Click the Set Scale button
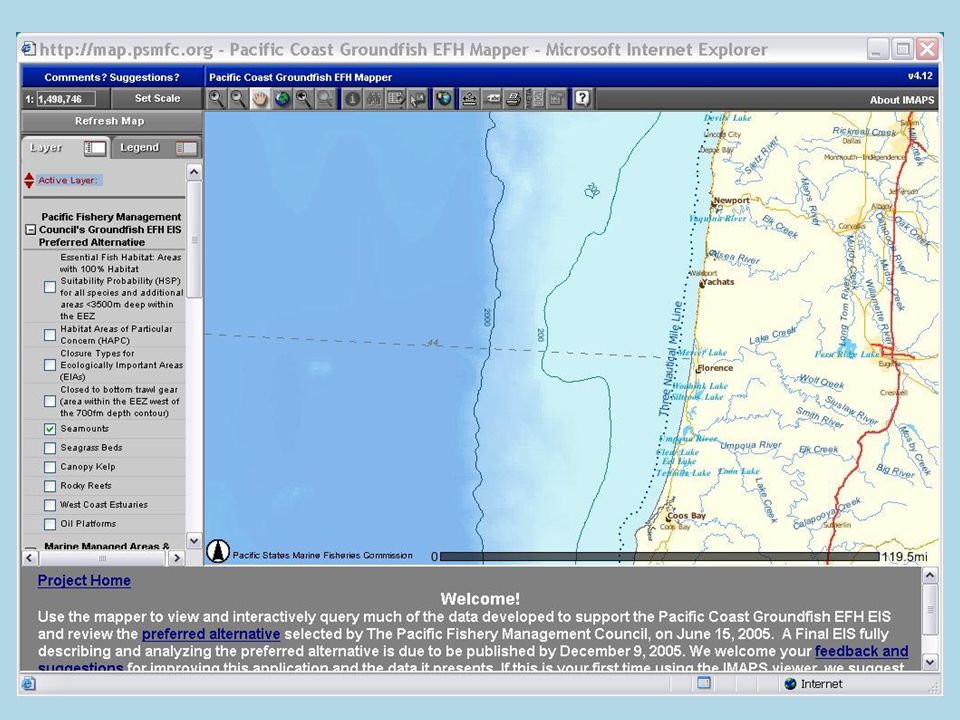960x720 pixels. pos(157,98)
